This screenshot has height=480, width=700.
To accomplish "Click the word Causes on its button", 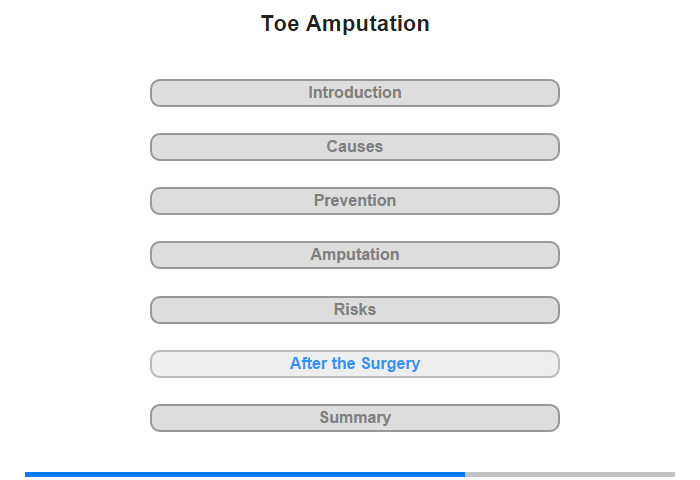I will pos(354,146).
